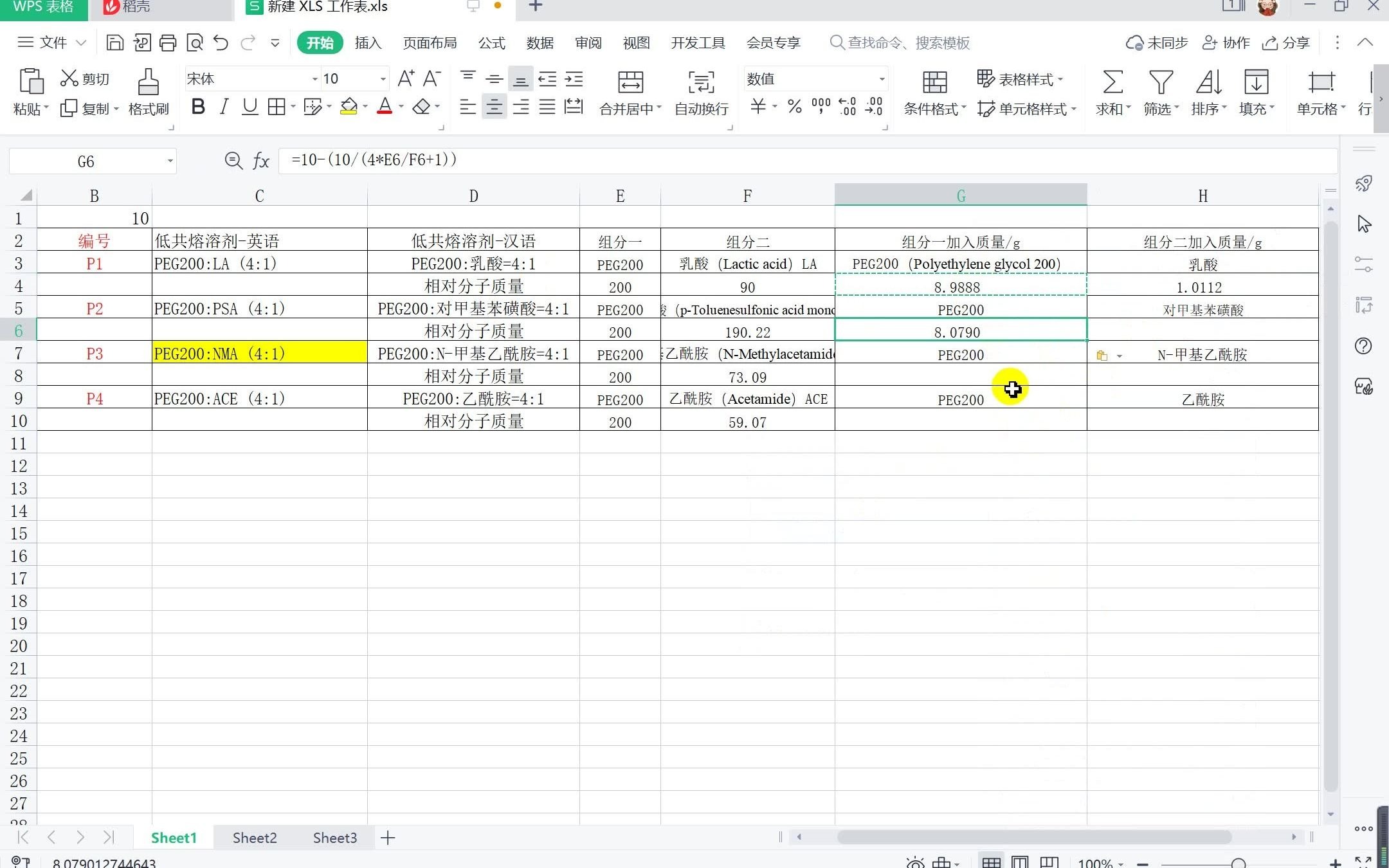Open the cell name box dropdown
The width and height of the screenshot is (1389, 868).
coord(170,161)
